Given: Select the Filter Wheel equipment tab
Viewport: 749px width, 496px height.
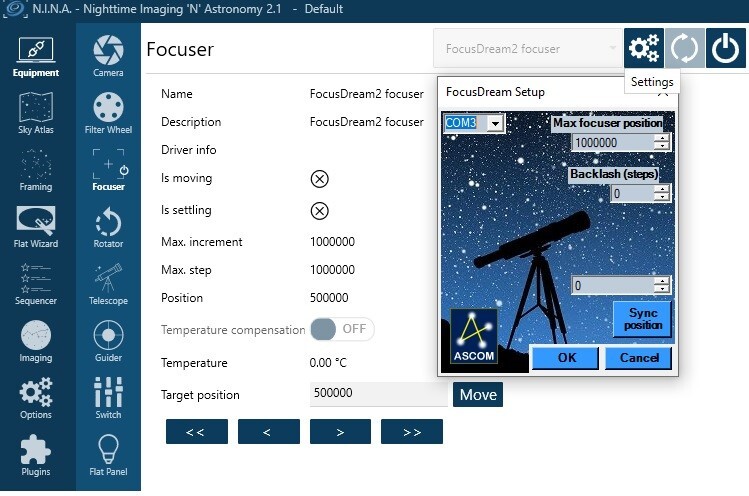Looking at the screenshot, I should (108, 113).
